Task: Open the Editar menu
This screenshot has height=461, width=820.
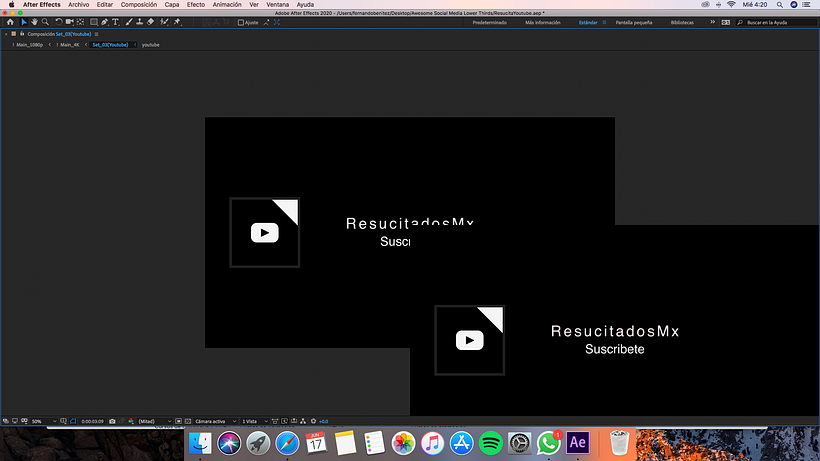Action: coord(105,5)
